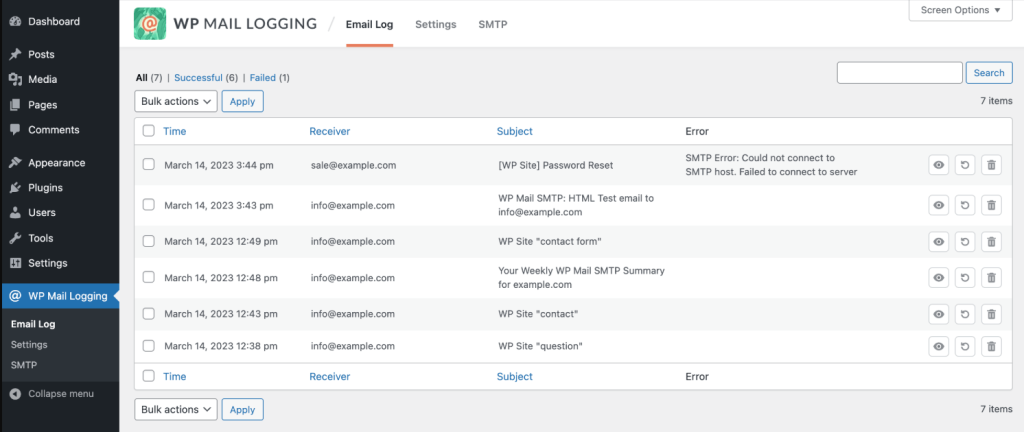Filter by Successful emails
Viewport: 1024px width, 432px height.
click(x=199, y=78)
